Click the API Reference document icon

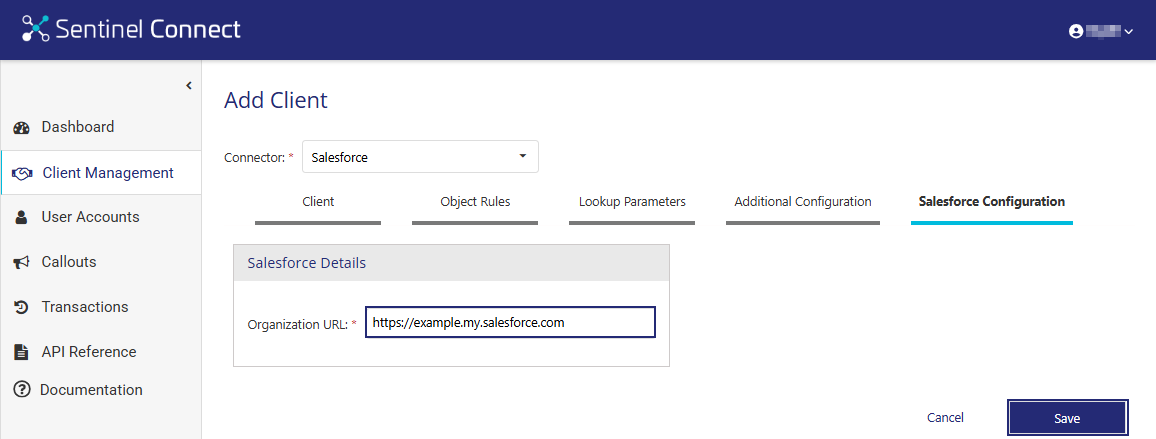(21, 352)
